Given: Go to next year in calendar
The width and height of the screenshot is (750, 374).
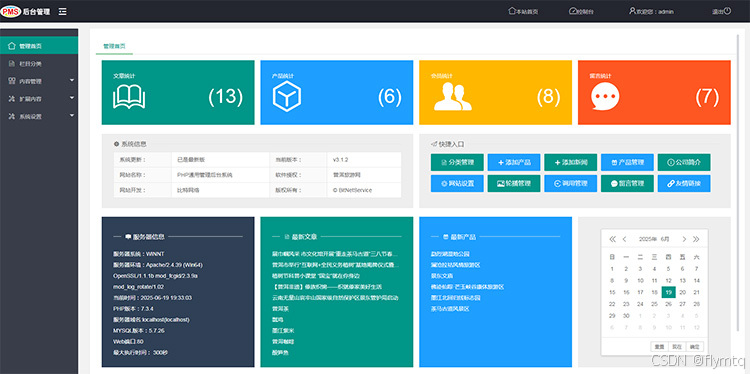Looking at the screenshot, I should click(696, 239).
